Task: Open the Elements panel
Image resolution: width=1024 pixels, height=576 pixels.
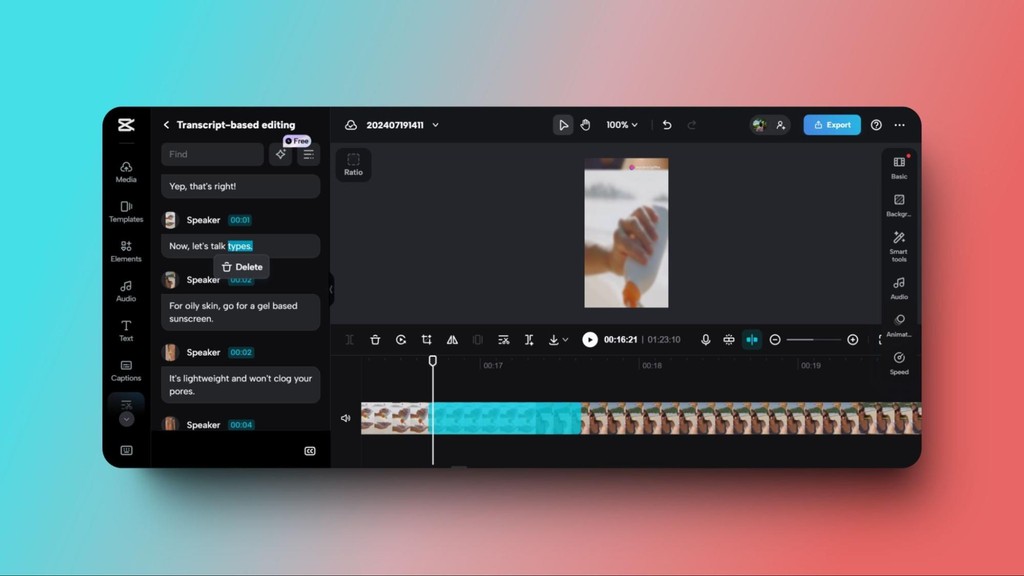Action: [125, 252]
